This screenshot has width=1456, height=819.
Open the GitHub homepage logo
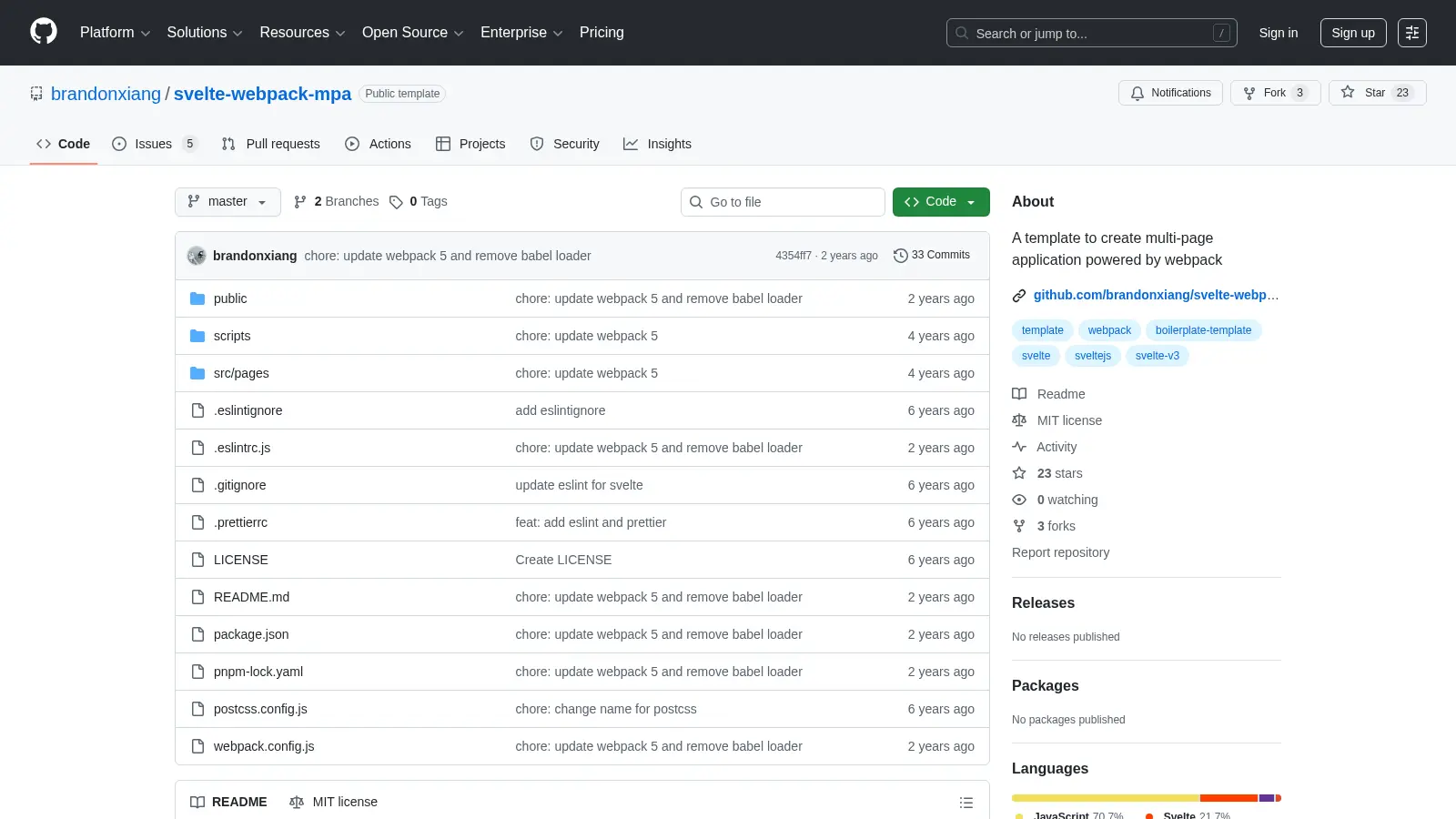click(x=44, y=32)
